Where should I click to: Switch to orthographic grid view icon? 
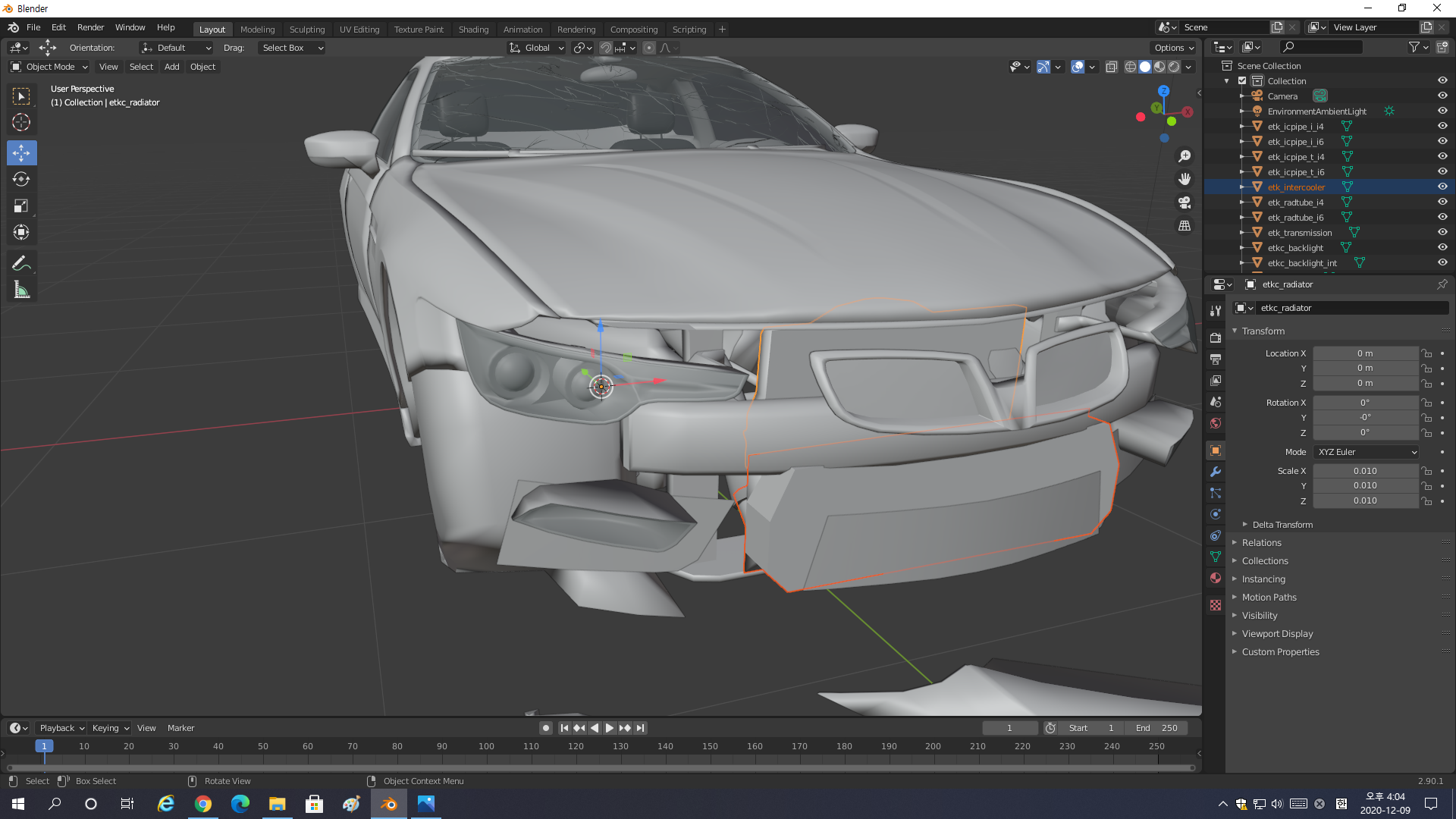click(1184, 226)
